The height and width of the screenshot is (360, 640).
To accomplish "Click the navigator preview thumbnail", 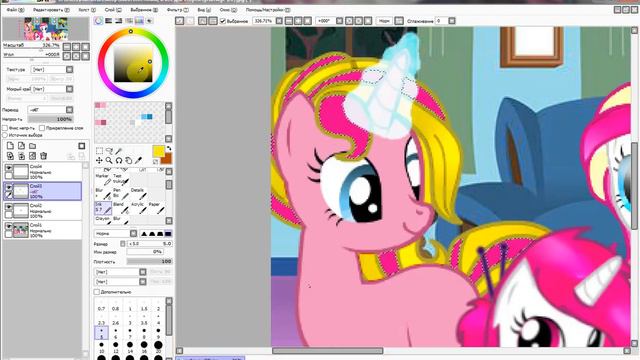I will point(46,29).
